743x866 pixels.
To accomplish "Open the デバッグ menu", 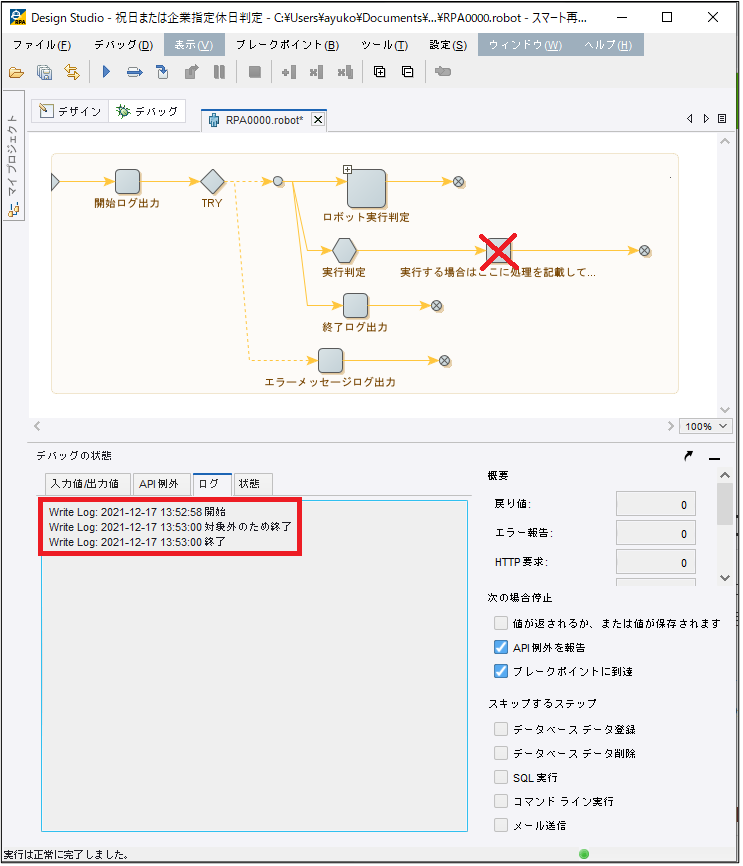I will click(x=123, y=45).
